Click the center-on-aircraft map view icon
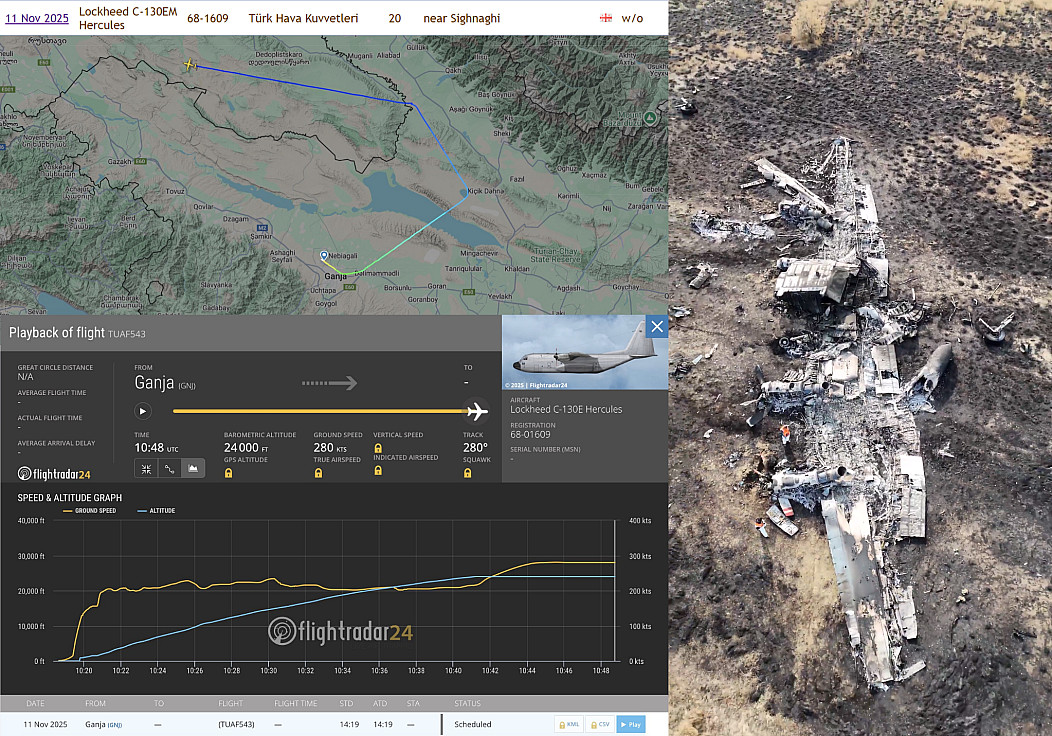 tap(146, 467)
